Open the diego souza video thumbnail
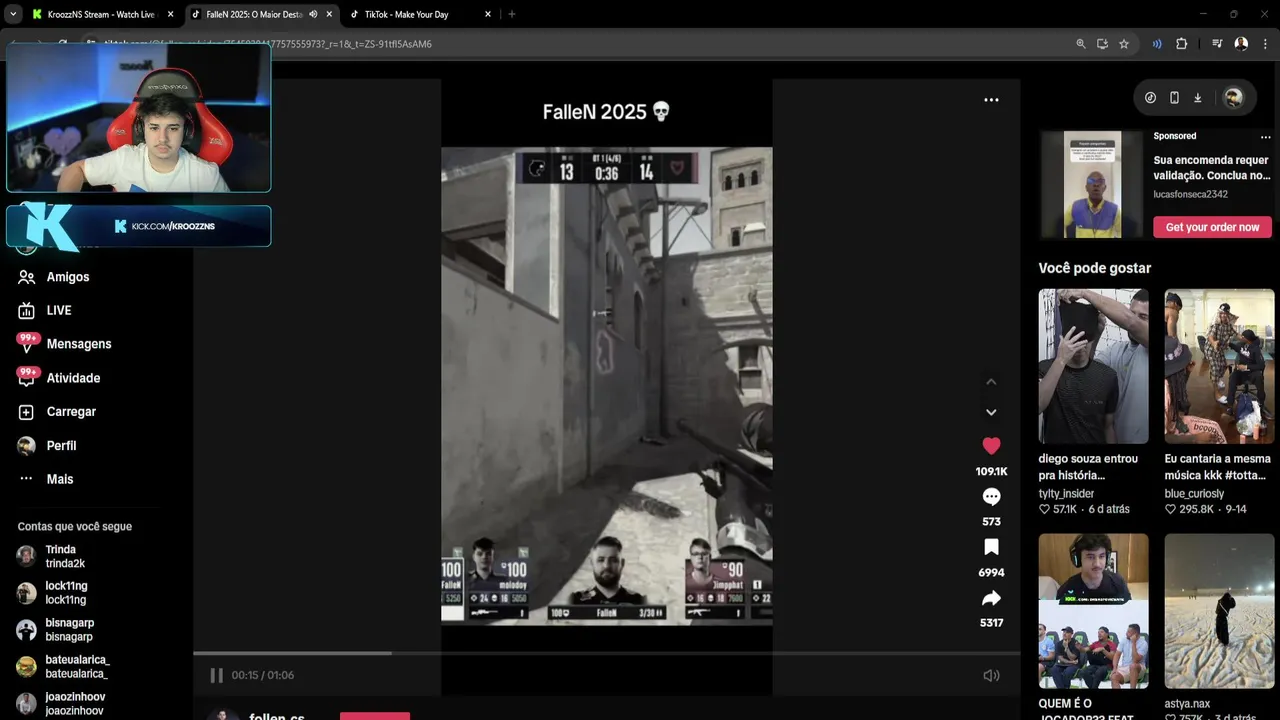 pyautogui.click(x=1093, y=366)
